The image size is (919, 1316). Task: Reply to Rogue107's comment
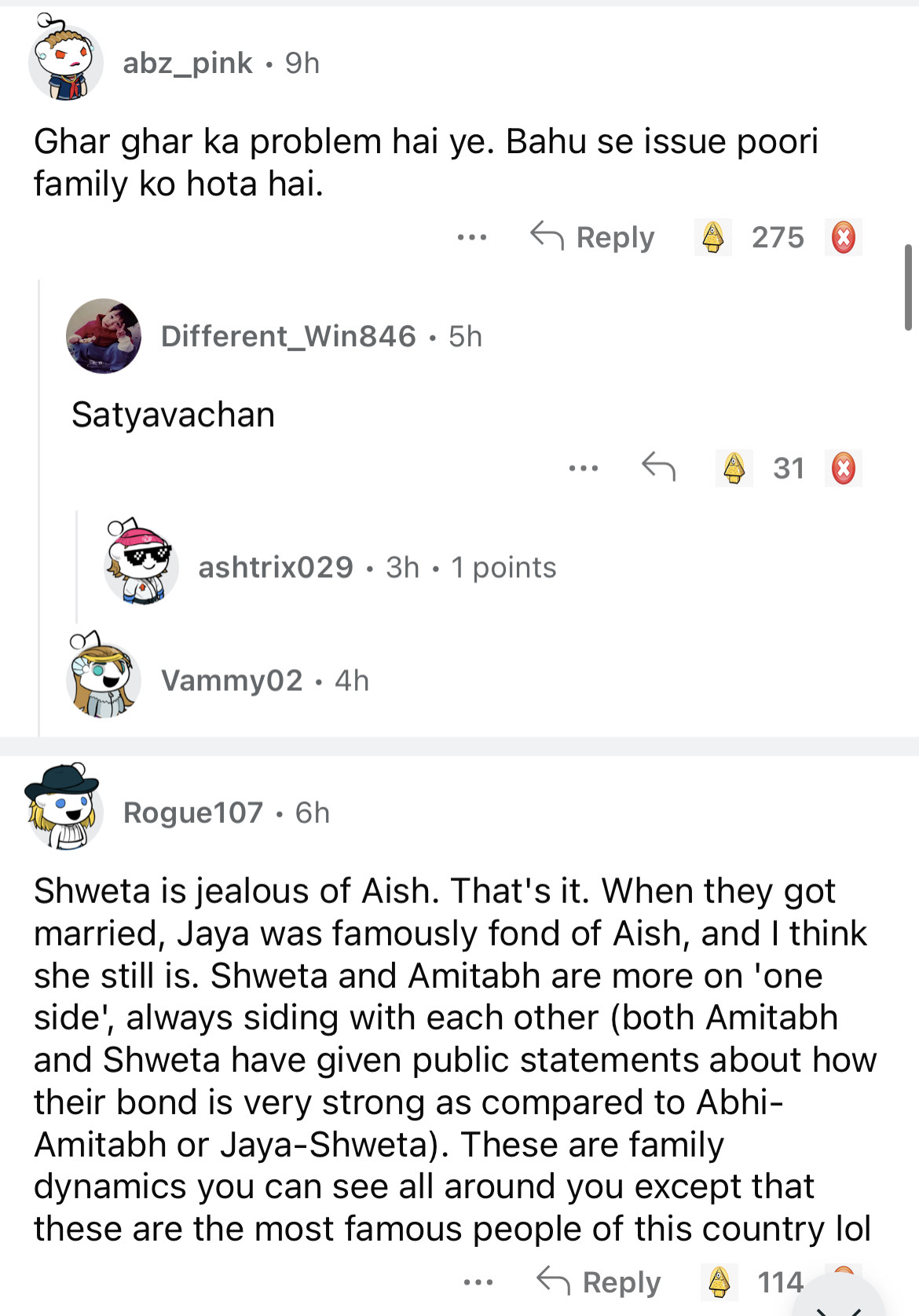599,1282
